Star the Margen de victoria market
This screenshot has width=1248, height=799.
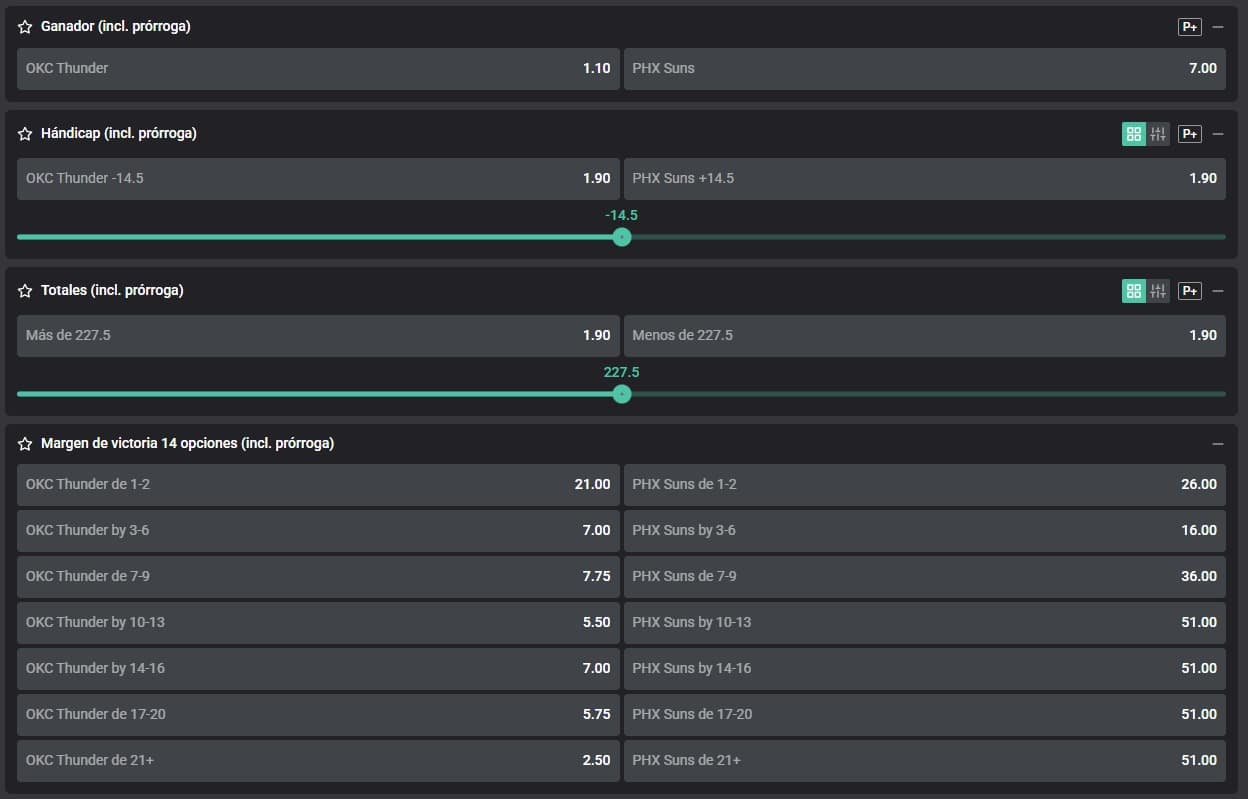coord(25,444)
